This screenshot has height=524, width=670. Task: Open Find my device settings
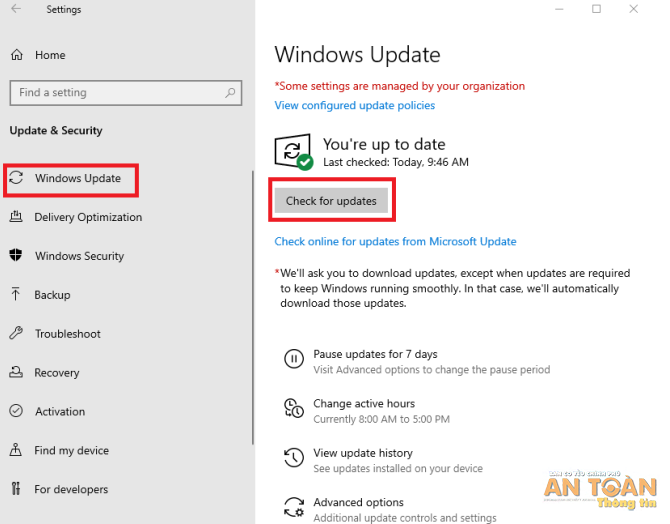pos(71,450)
